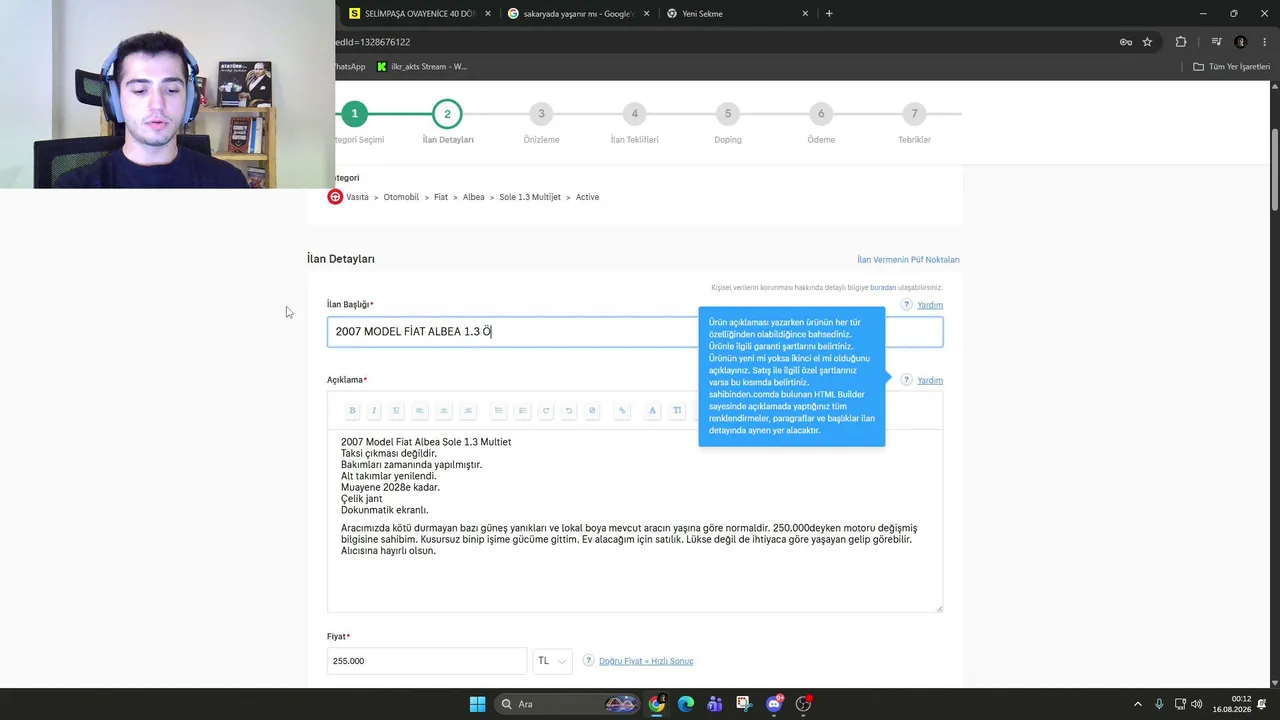Insert a hyperlink via the link icon

(x=622, y=410)
